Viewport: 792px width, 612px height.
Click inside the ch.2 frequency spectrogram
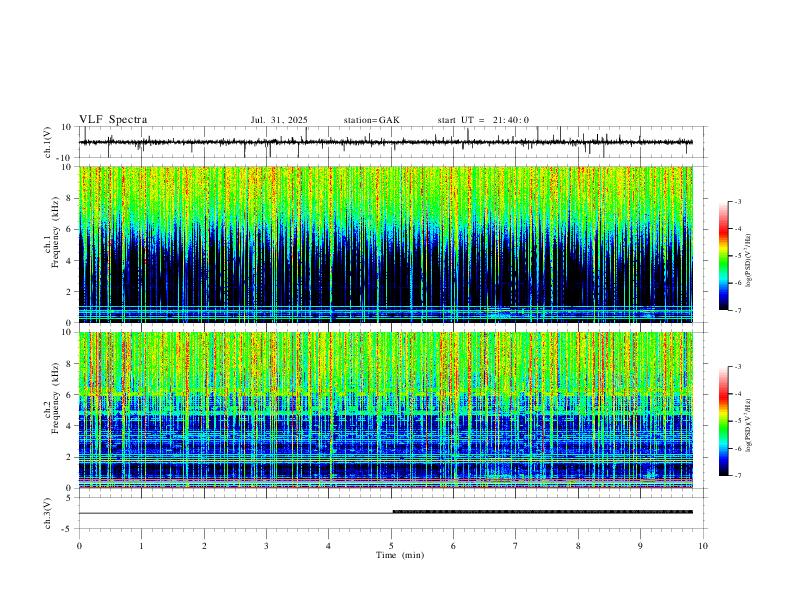[386, 410]
